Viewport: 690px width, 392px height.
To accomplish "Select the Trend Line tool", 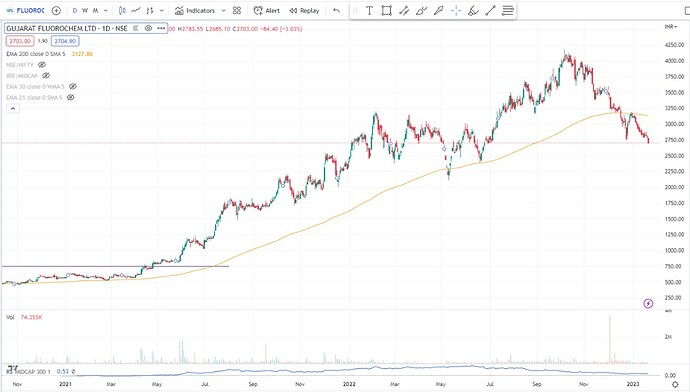I will click(490, 11).
